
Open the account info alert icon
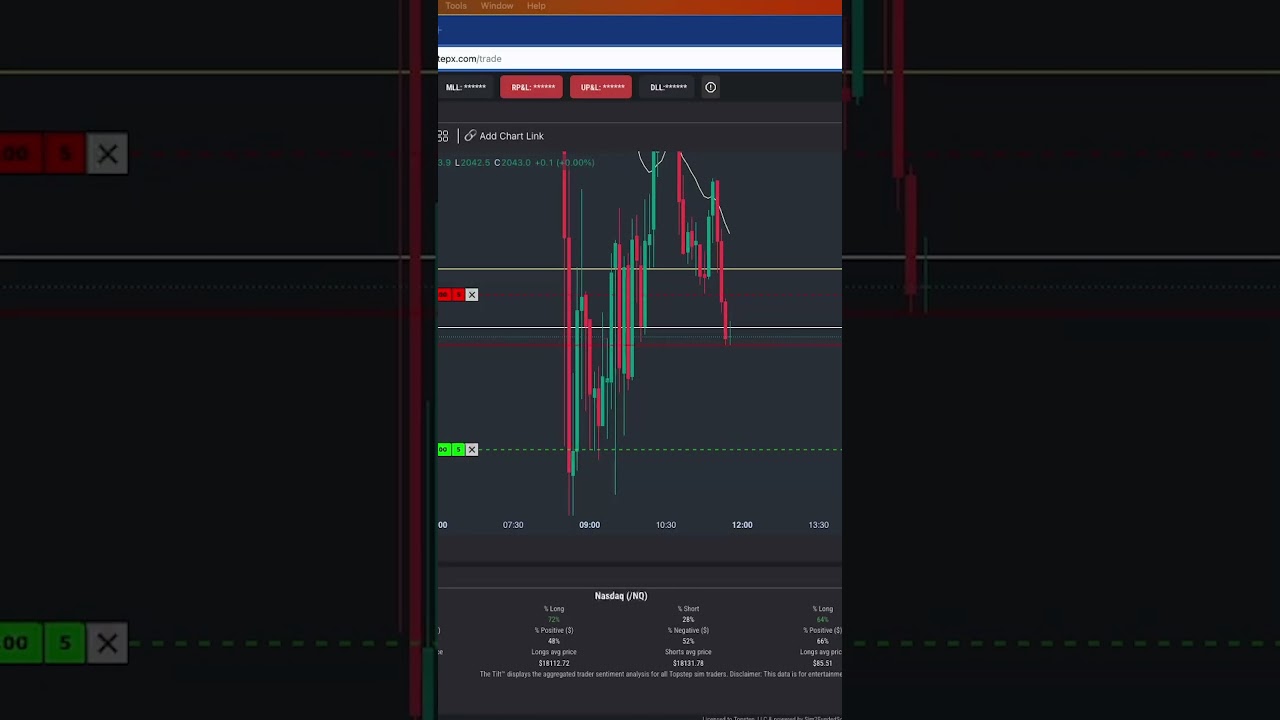(711, 87)
